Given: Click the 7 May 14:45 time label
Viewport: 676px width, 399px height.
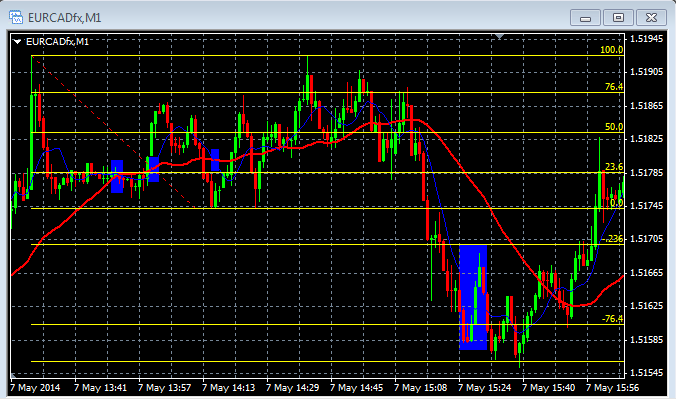Looking at the screenshot, I should pos(356,387).
